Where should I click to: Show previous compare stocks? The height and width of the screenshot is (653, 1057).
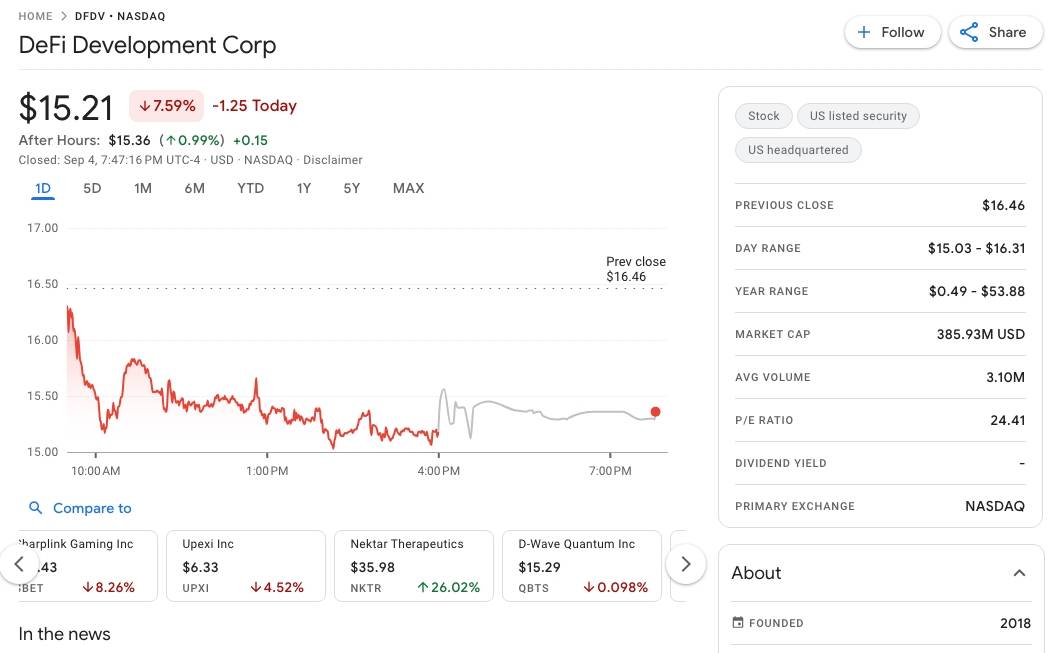19,564
